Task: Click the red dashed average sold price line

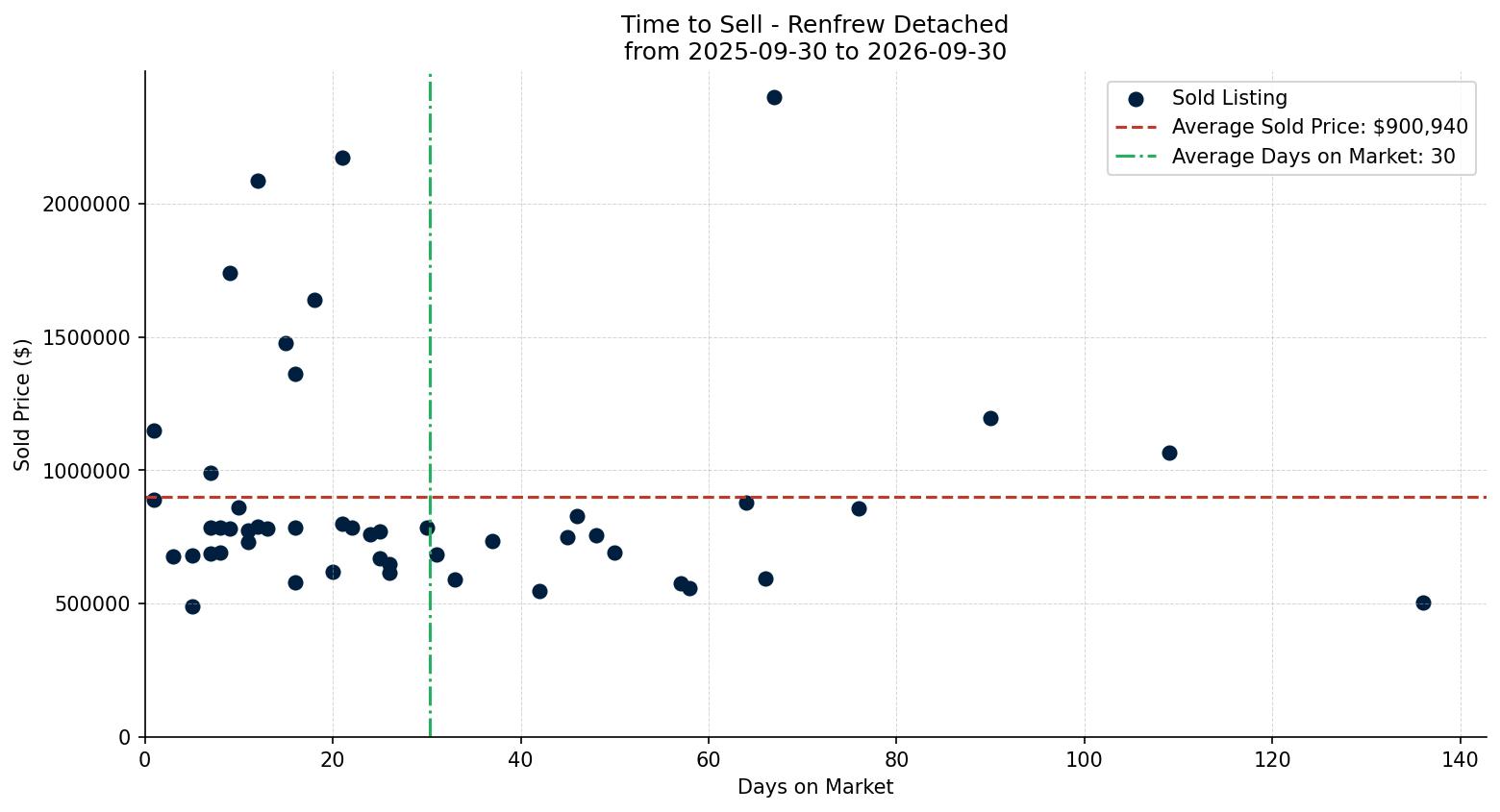Action: (x=815, y=497)
